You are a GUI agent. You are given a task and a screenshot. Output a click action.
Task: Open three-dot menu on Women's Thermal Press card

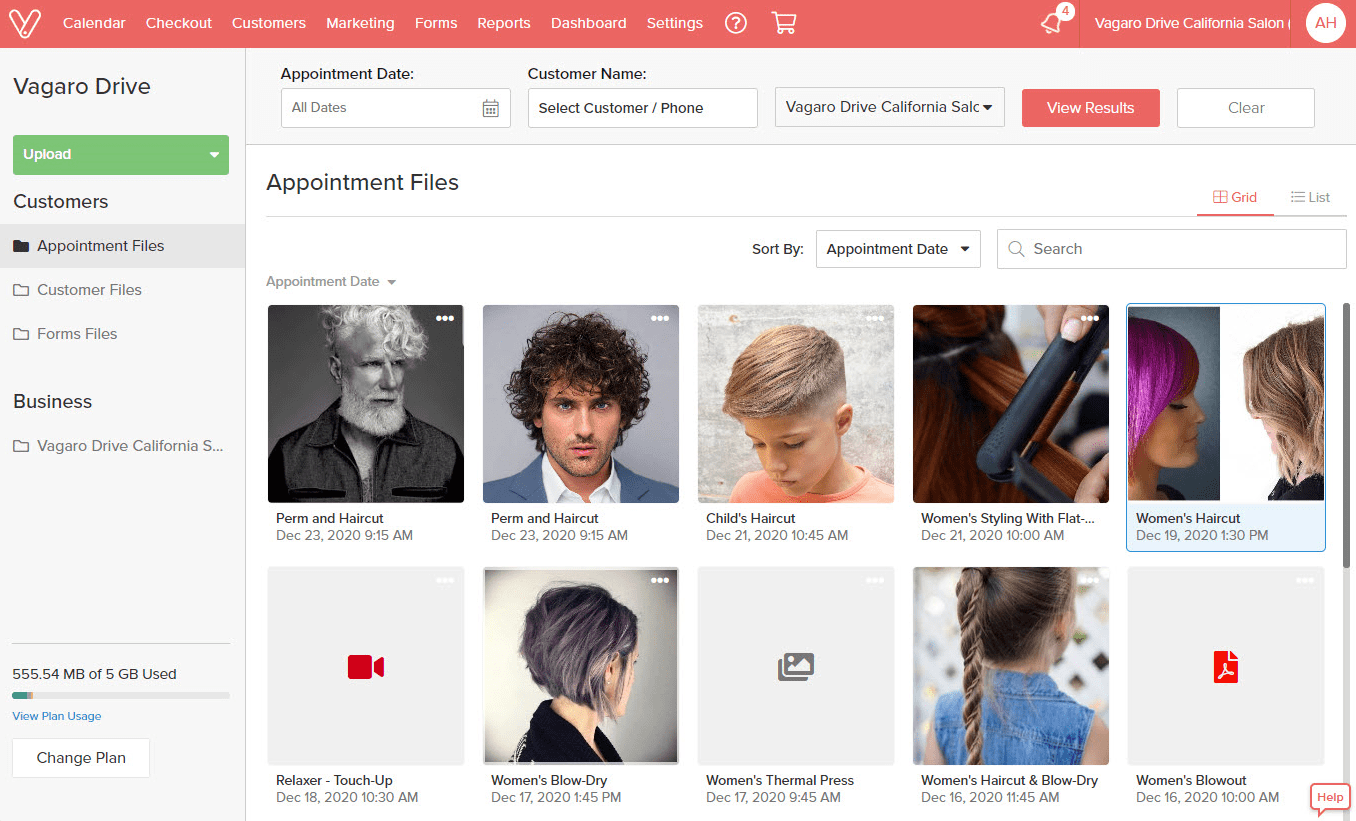tap(875, 580)
